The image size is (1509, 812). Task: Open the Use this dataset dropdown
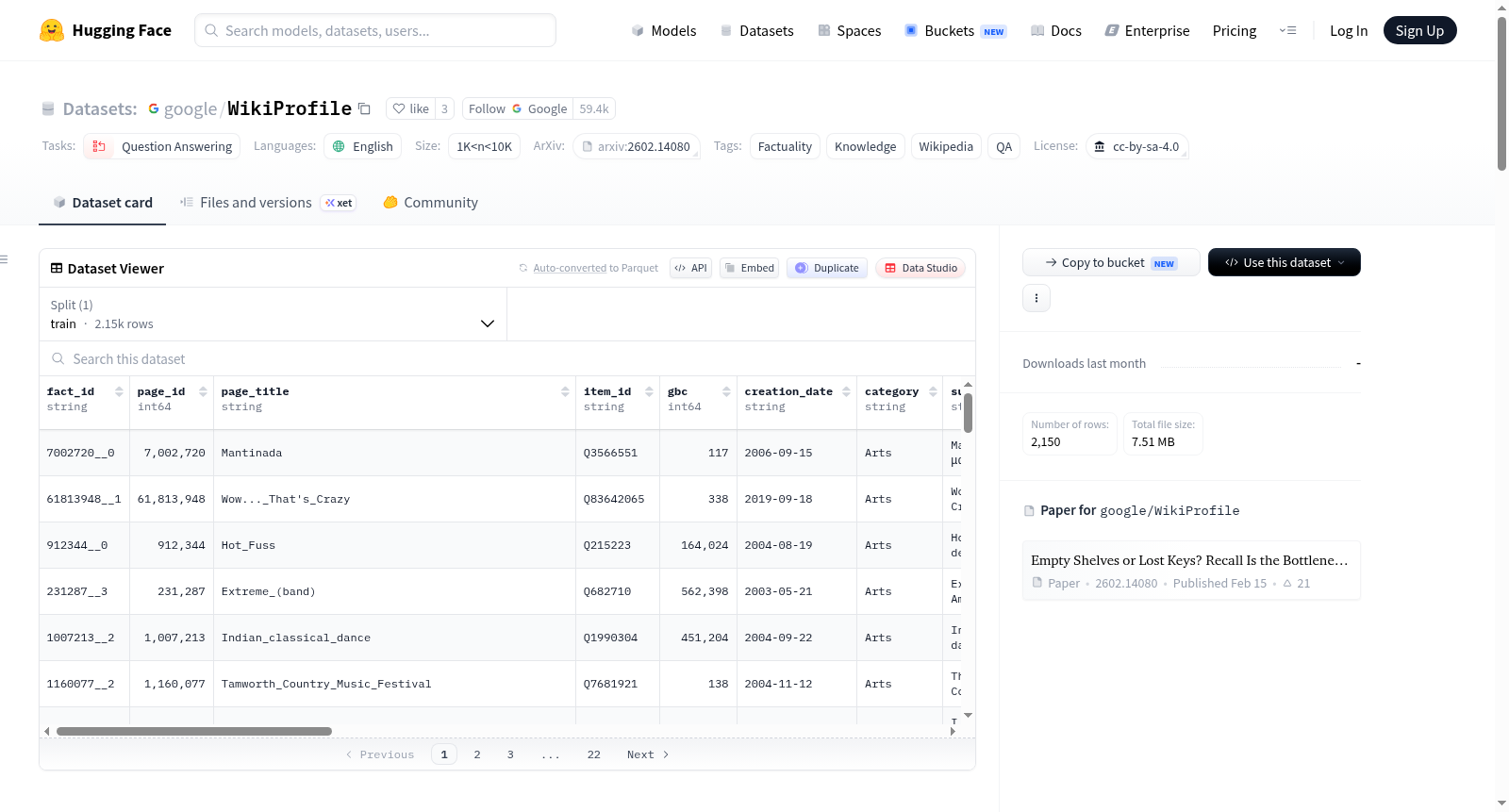[1285, 262]
